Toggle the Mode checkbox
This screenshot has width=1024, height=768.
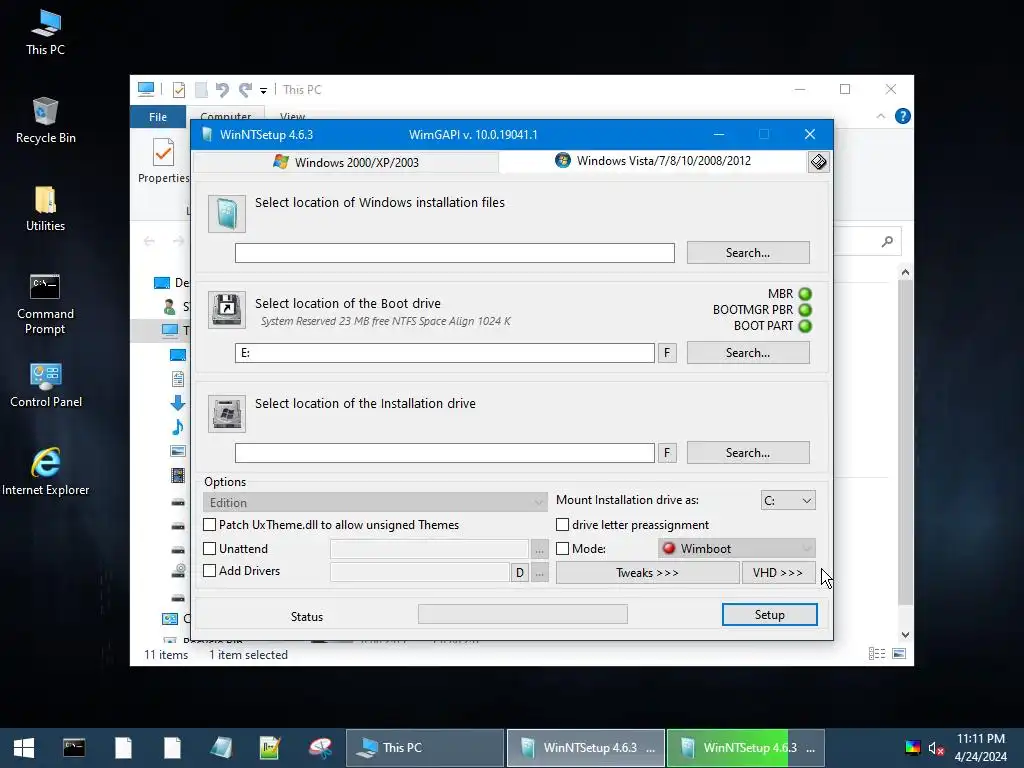[x=562, y=549]
